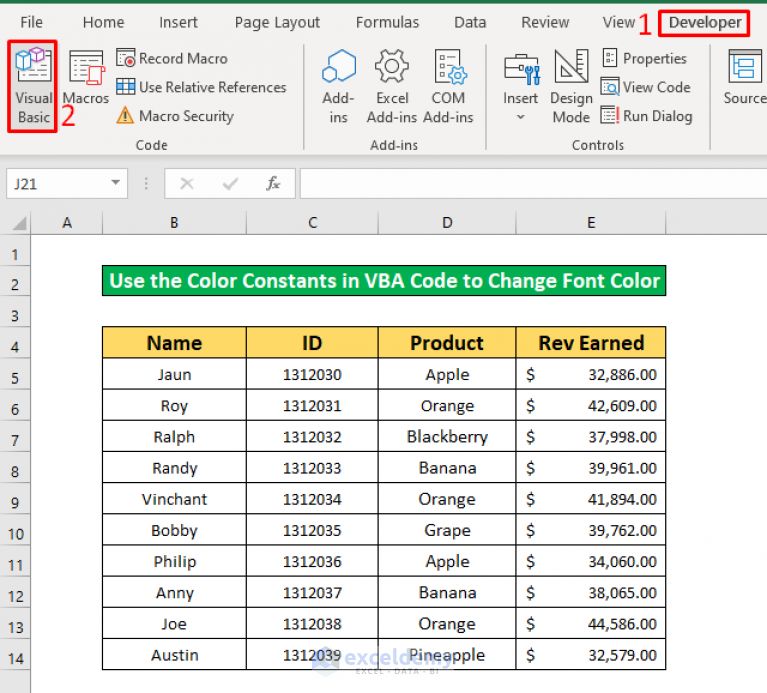Switch to the Home tab
This screenshot has width=767, height=693.
(103, 22)
